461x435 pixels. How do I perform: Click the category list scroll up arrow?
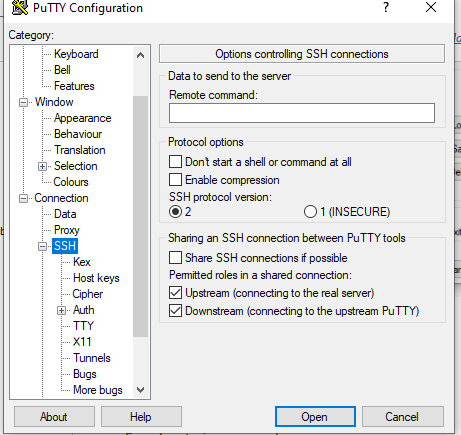click(x=140, y=55)
